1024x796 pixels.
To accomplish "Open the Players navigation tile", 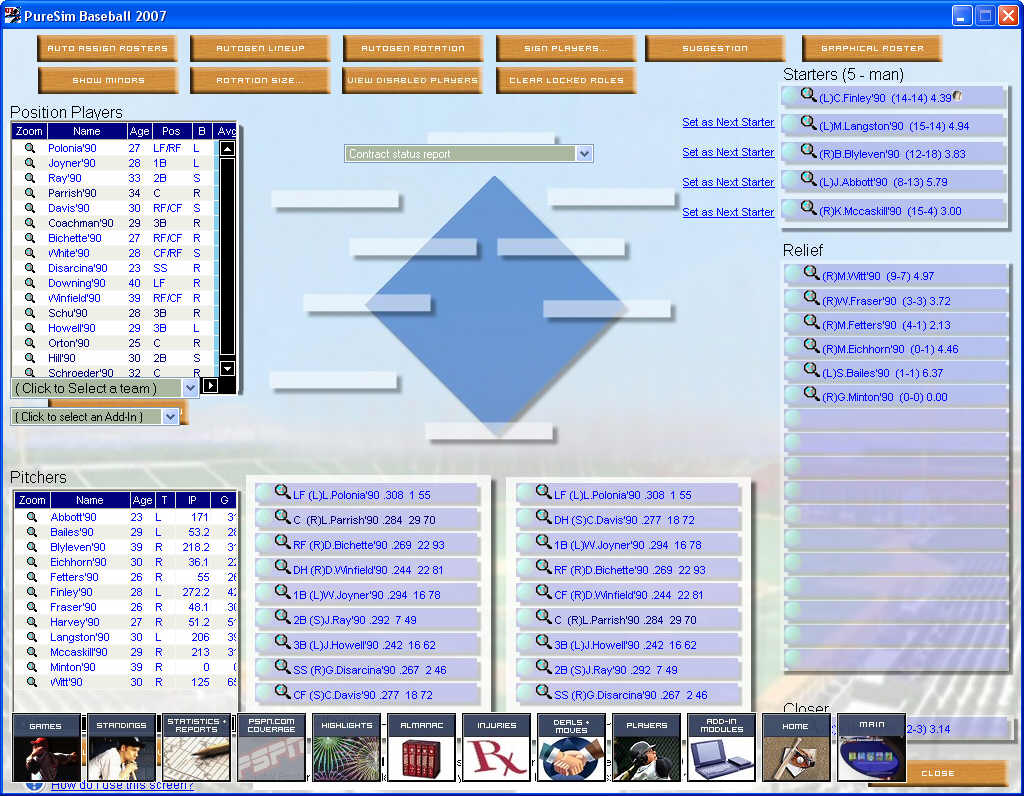I will tap(647, 748).
